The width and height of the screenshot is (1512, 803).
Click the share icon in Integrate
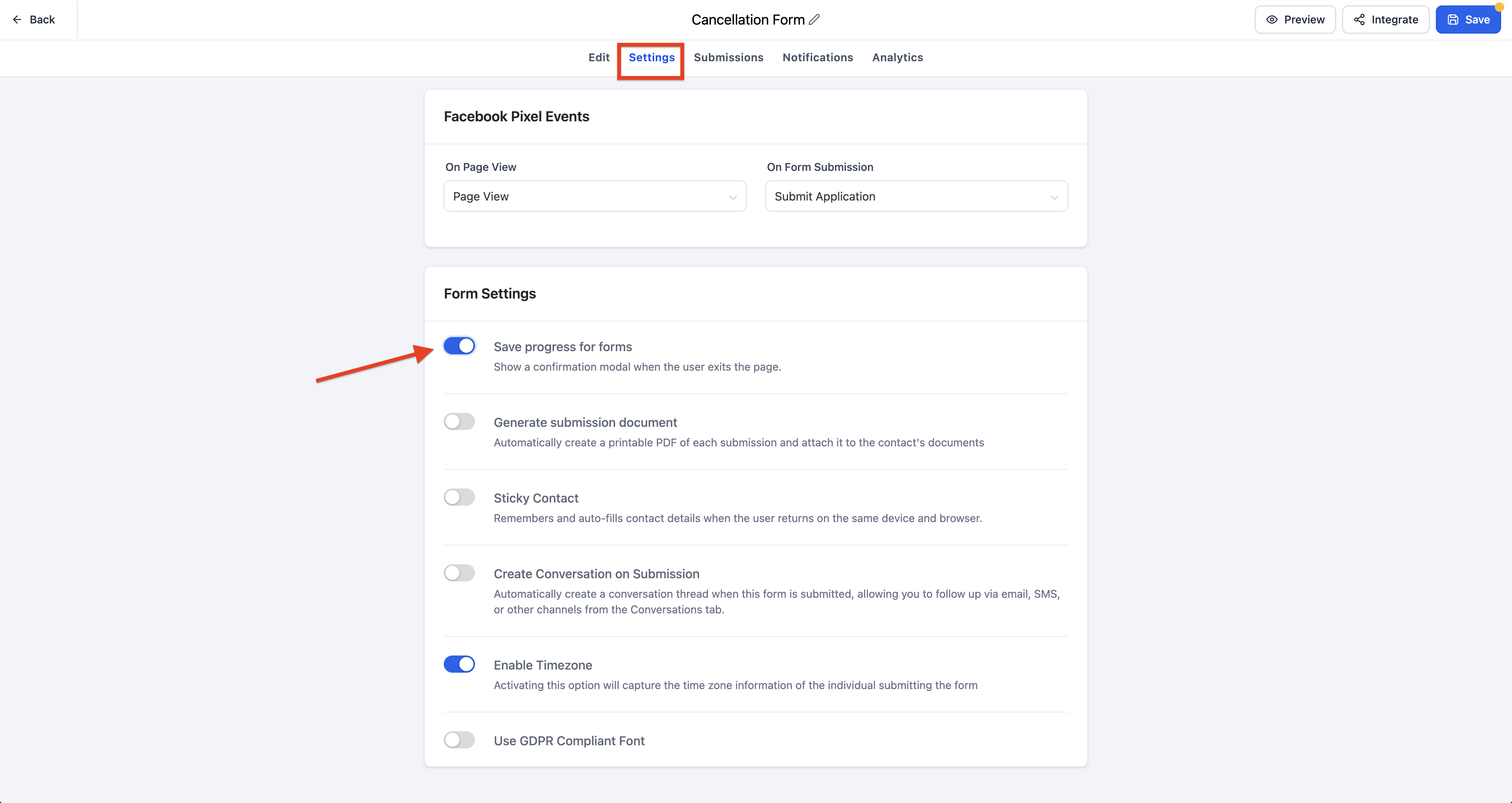(1359, 20)
